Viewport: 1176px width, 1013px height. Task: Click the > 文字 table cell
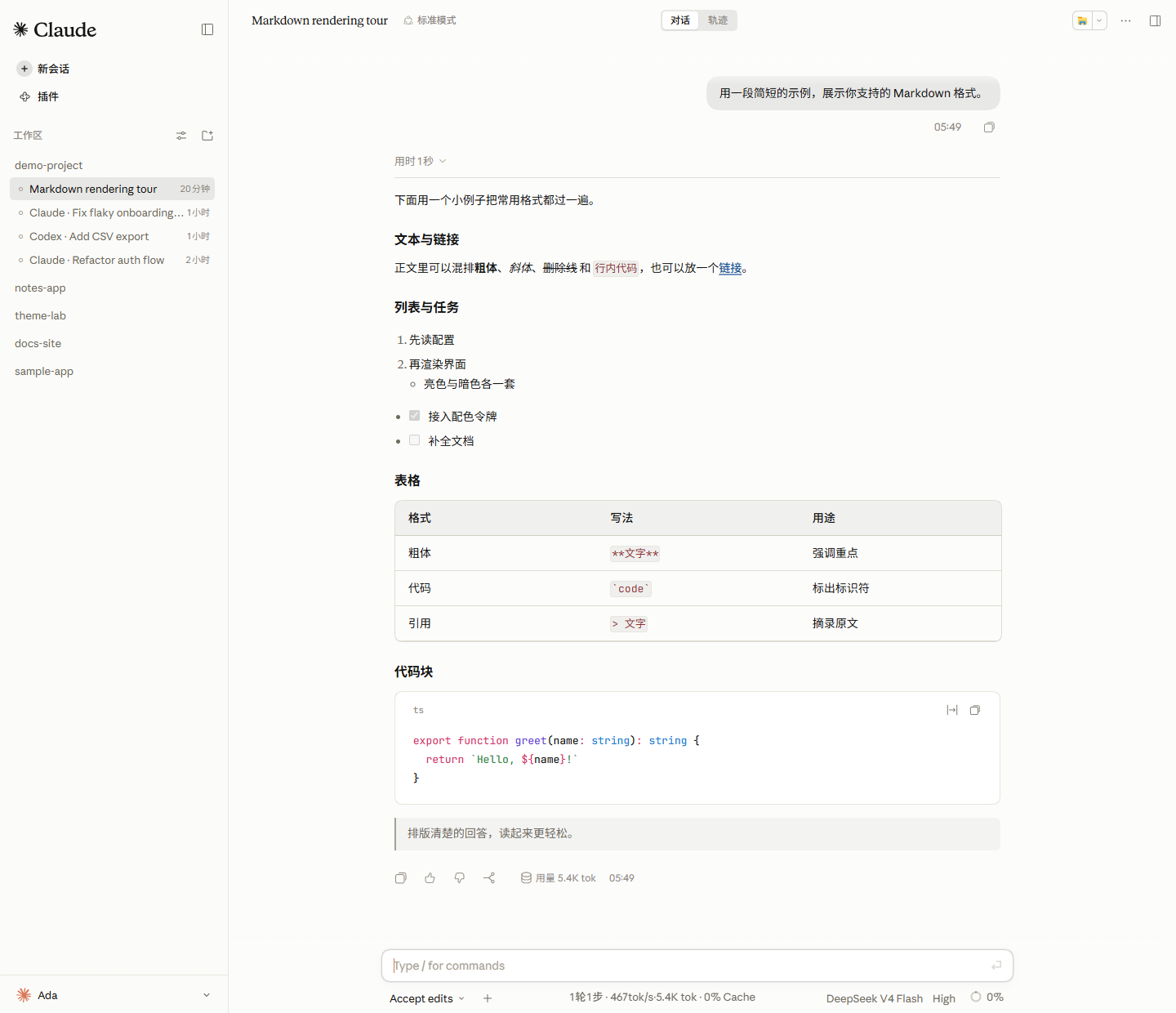628,624
